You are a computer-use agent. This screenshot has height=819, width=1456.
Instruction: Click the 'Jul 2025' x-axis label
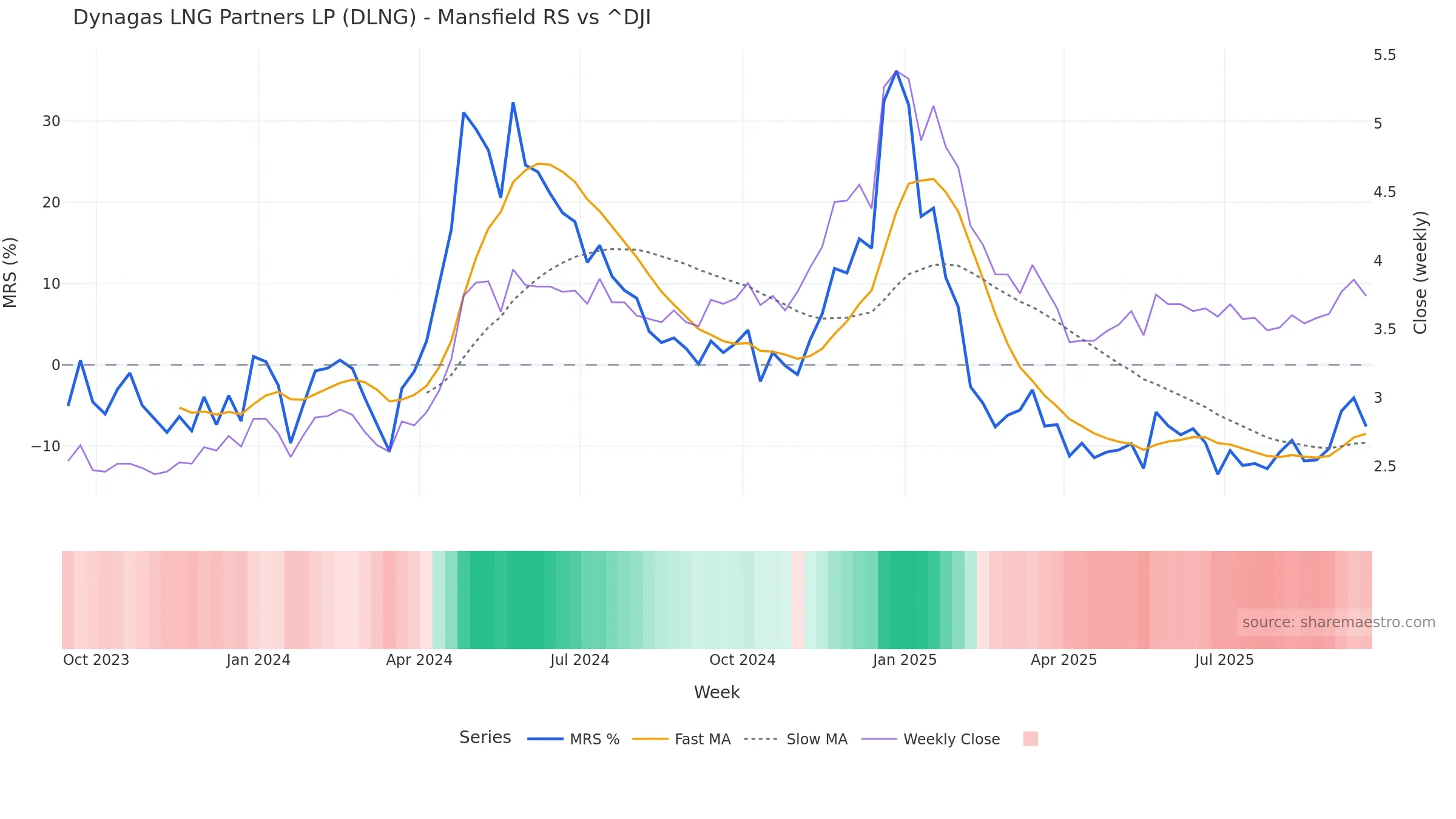(x=1224, y=660)
